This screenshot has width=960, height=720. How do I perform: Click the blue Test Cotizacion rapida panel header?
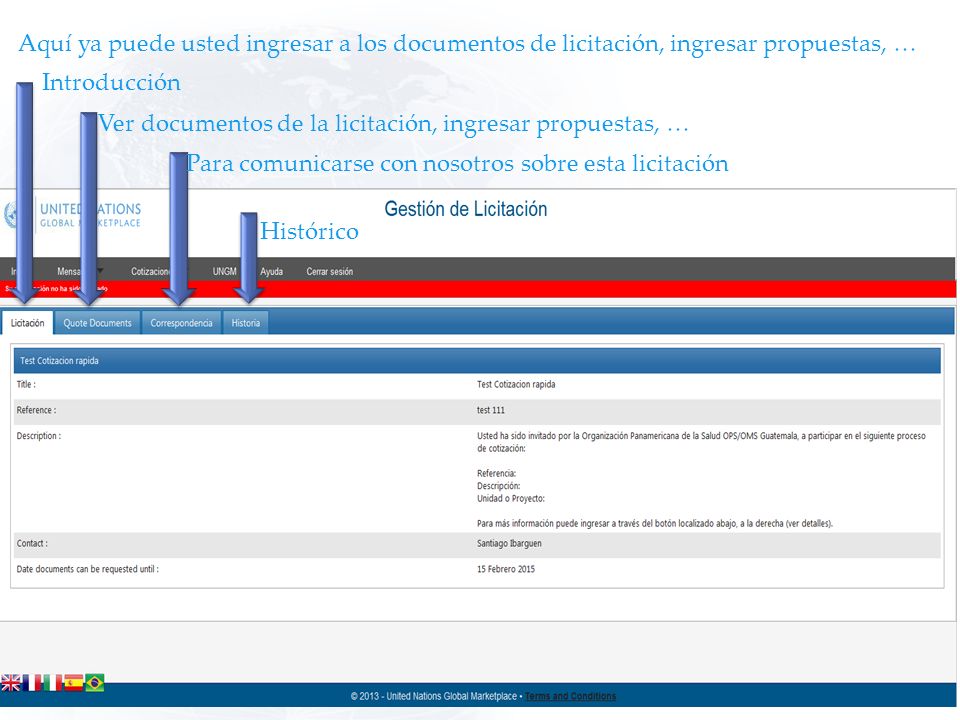[x=477, y=361]
